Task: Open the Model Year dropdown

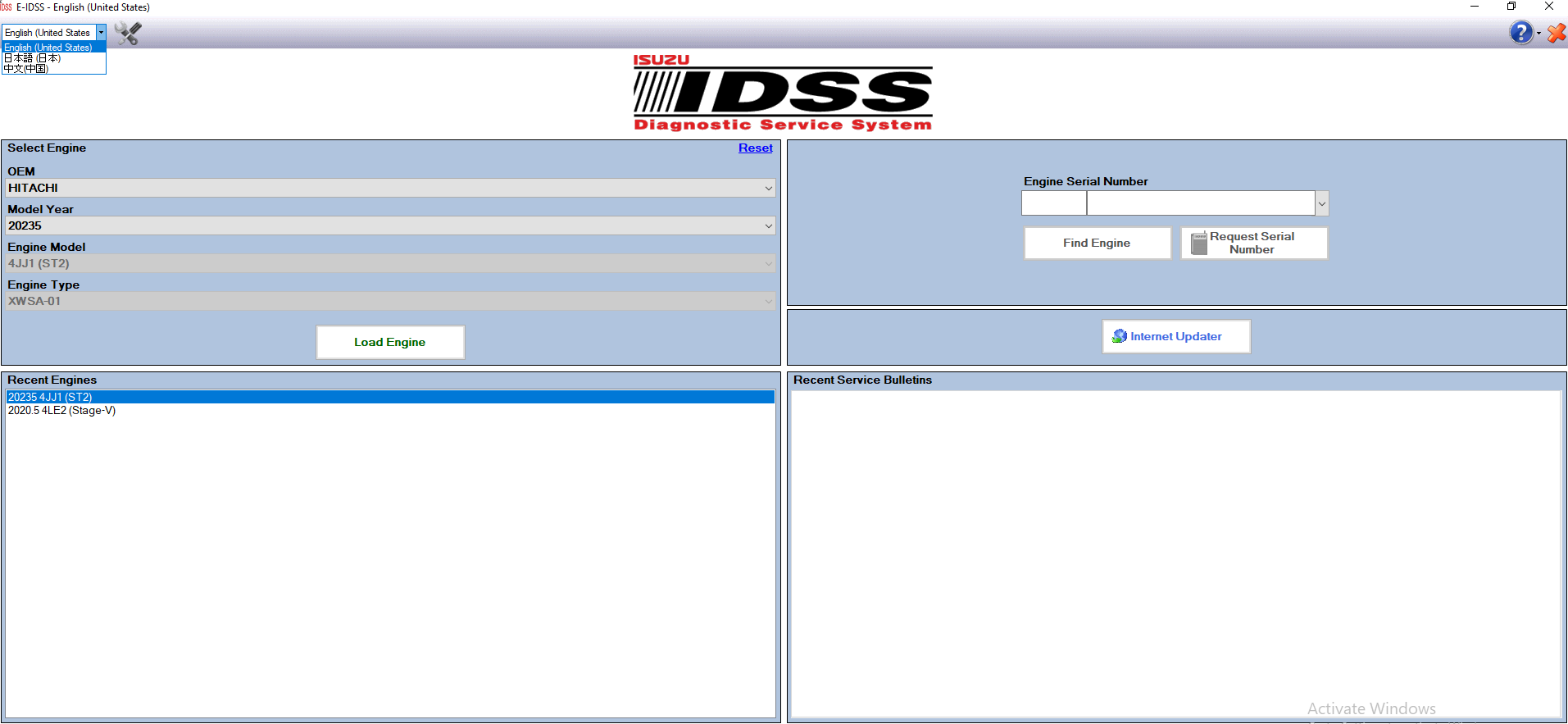Action: (x=768, y=226)
